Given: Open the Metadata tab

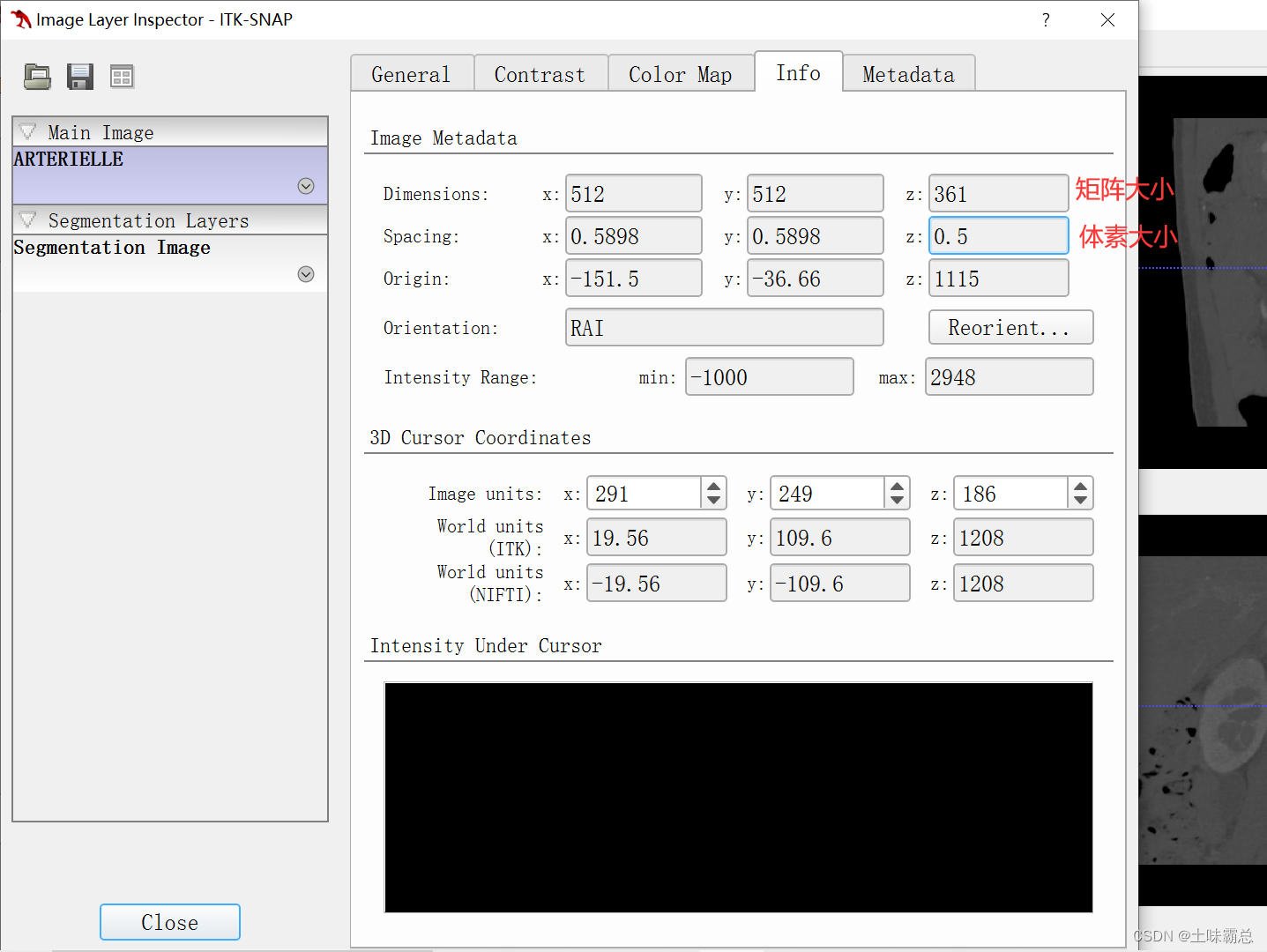Looking at the screenshot, I should coord(909,74).
